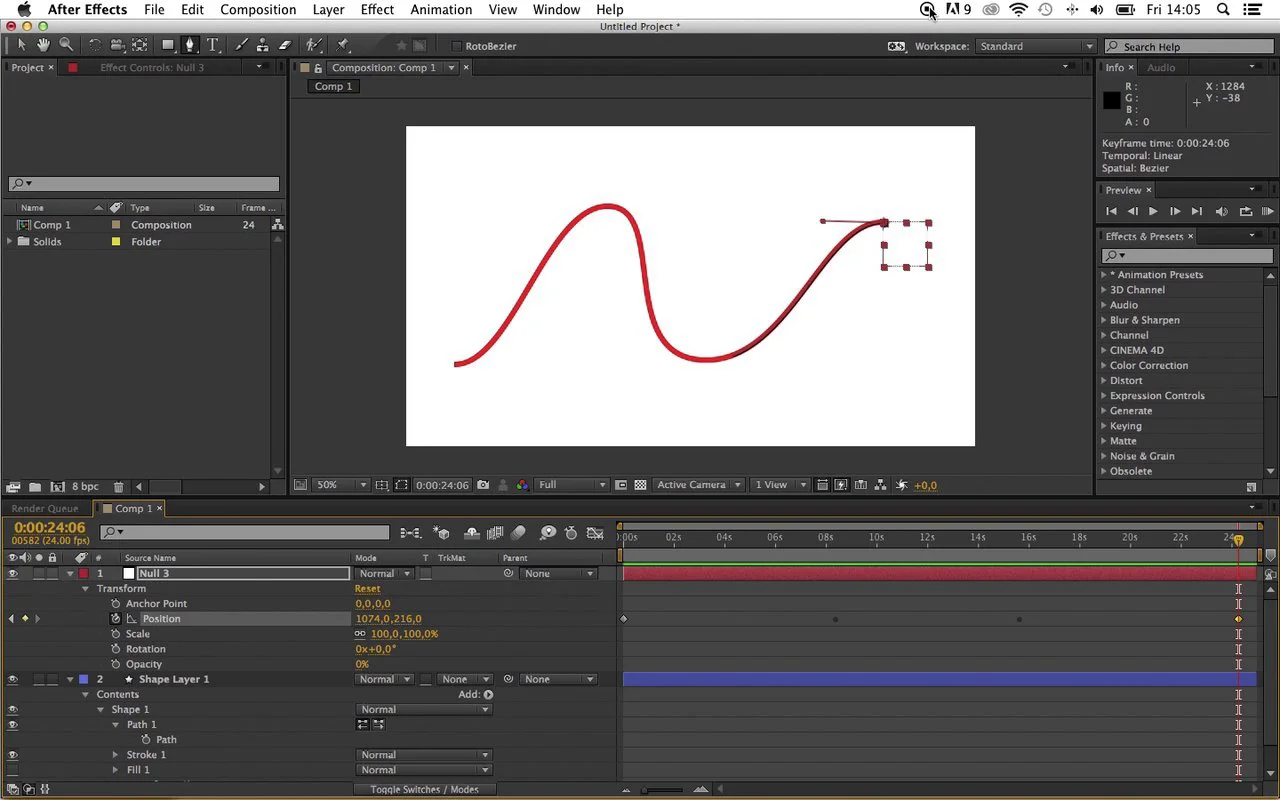Viewport: 1280px width, 800px height.
Task: Click the red label swatch of Null 3
Action: [x=84, y=574]
